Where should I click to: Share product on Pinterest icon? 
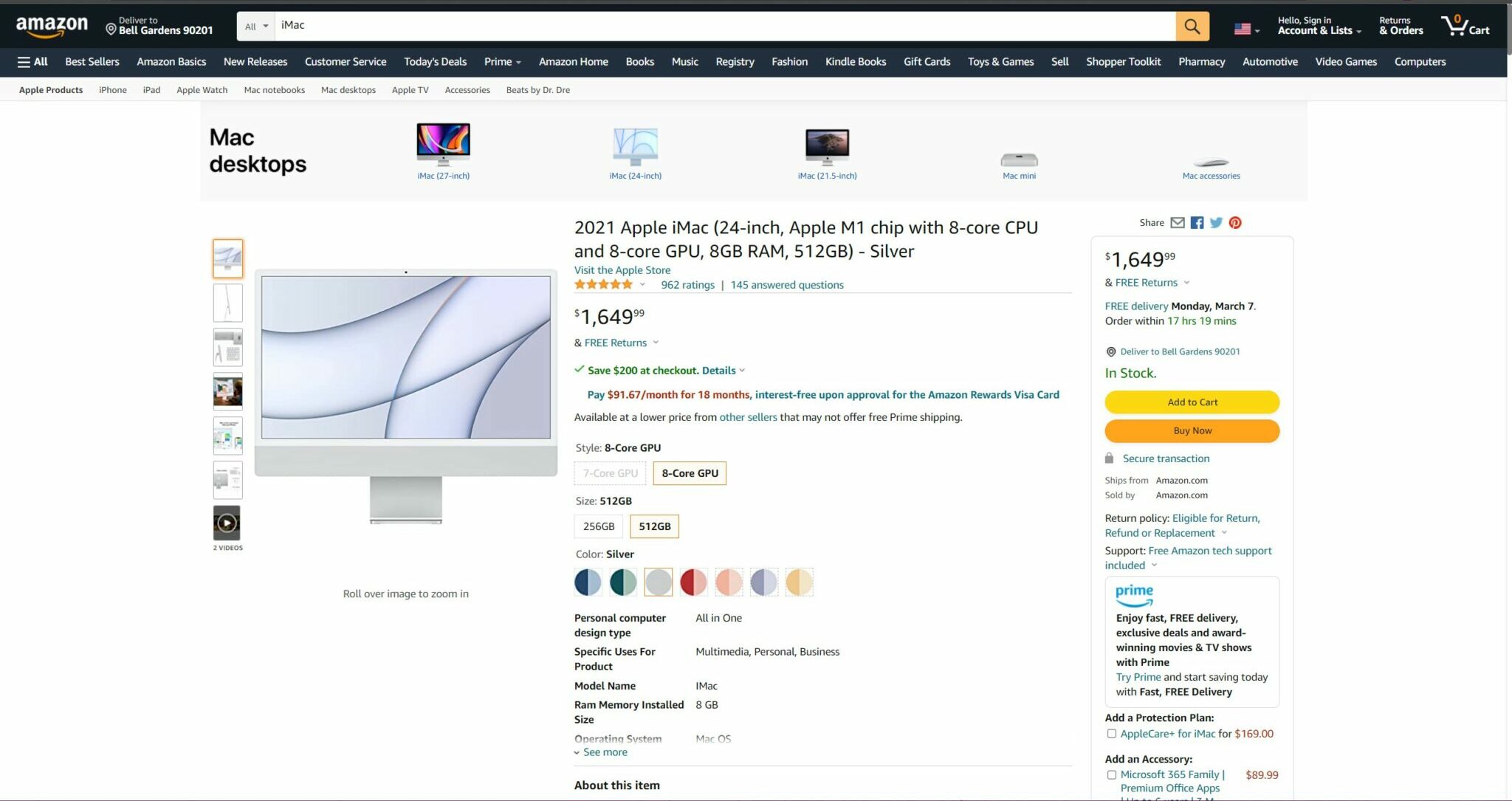coord(1235,223)
